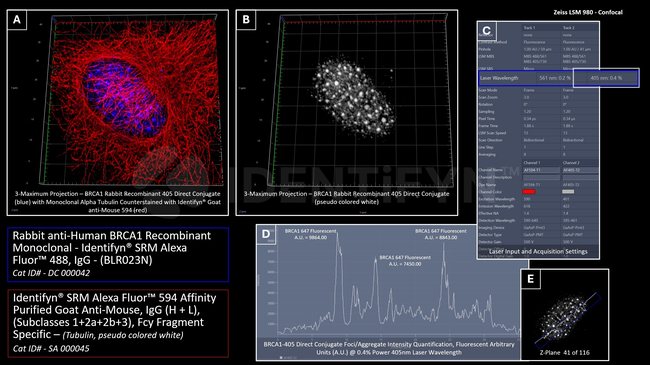This screenshot has height=365, width=650.
Task: Click the Cat ID# - DC 000042 text
Action: [51, 273]
